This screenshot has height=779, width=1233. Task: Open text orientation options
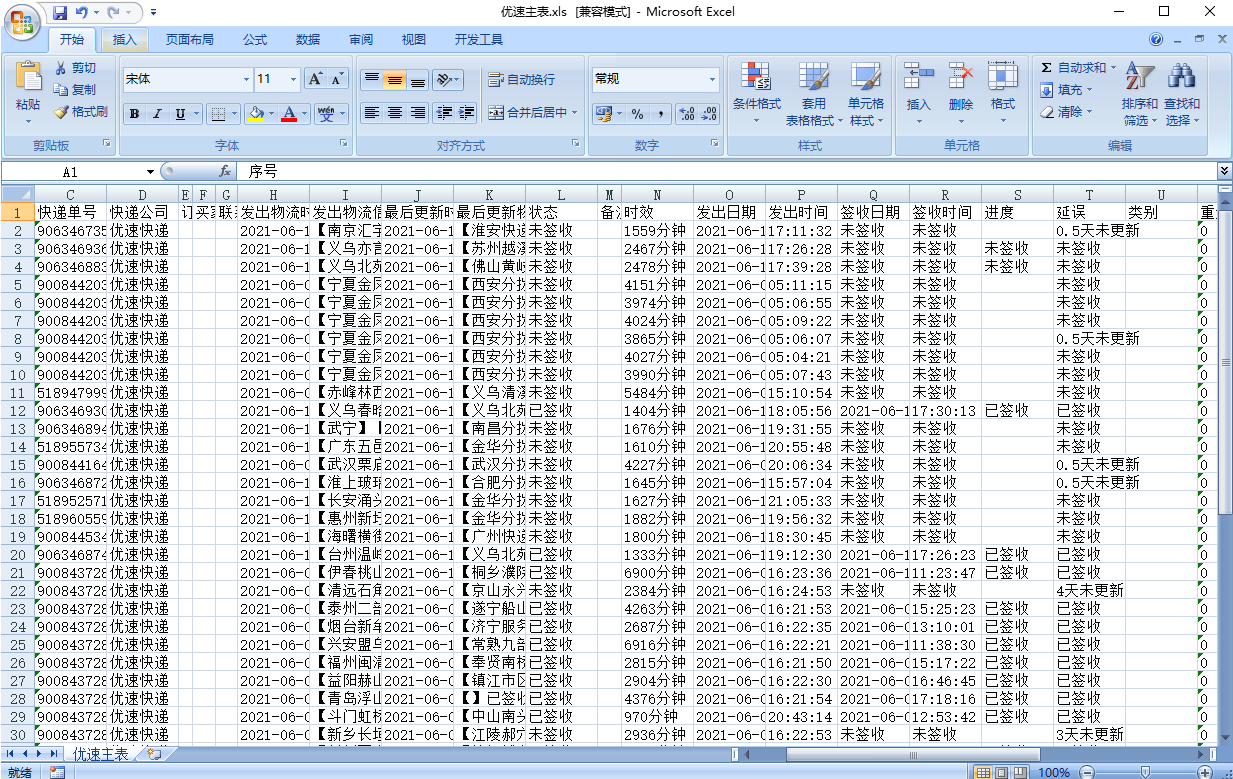pyautogui.click(x=448, y=79)
